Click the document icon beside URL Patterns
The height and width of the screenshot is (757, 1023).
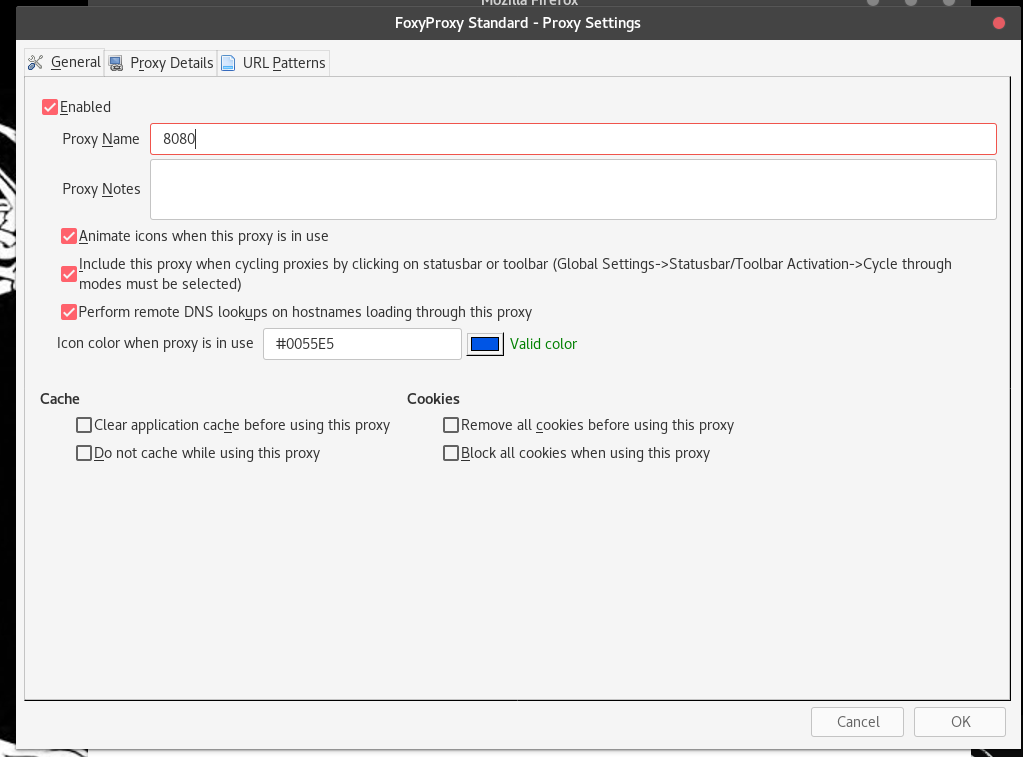[228, 63]
